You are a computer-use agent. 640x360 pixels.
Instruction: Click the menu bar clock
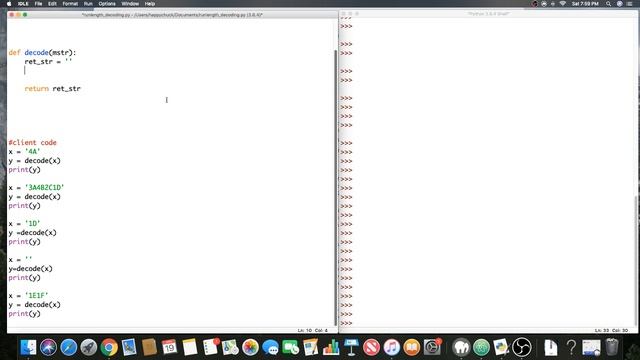pos(585,4)
